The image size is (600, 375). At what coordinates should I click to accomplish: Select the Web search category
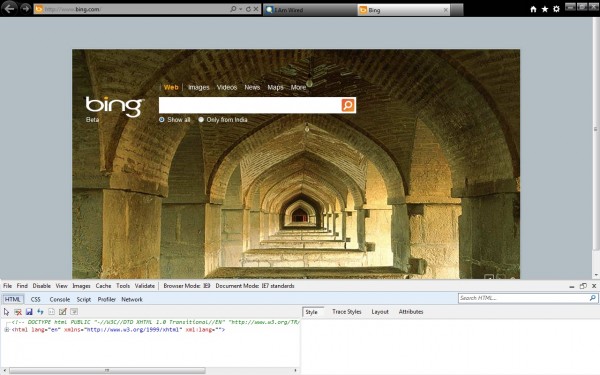[x=171, y=87]
